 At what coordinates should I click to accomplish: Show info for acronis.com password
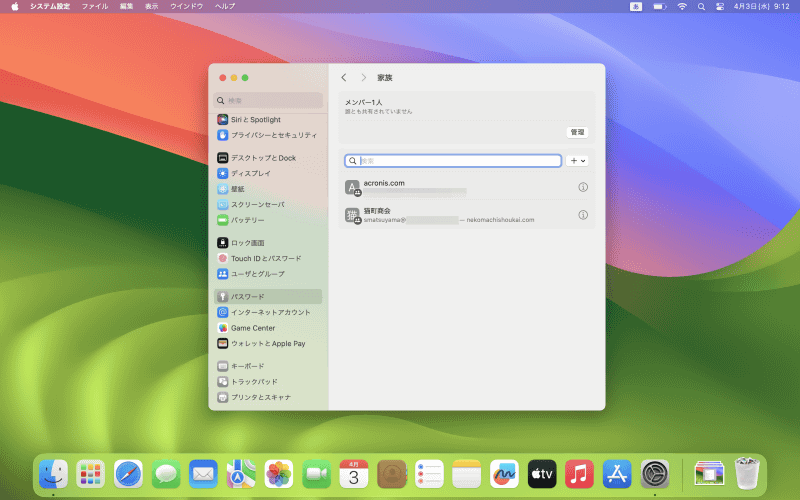pos(583,187)
